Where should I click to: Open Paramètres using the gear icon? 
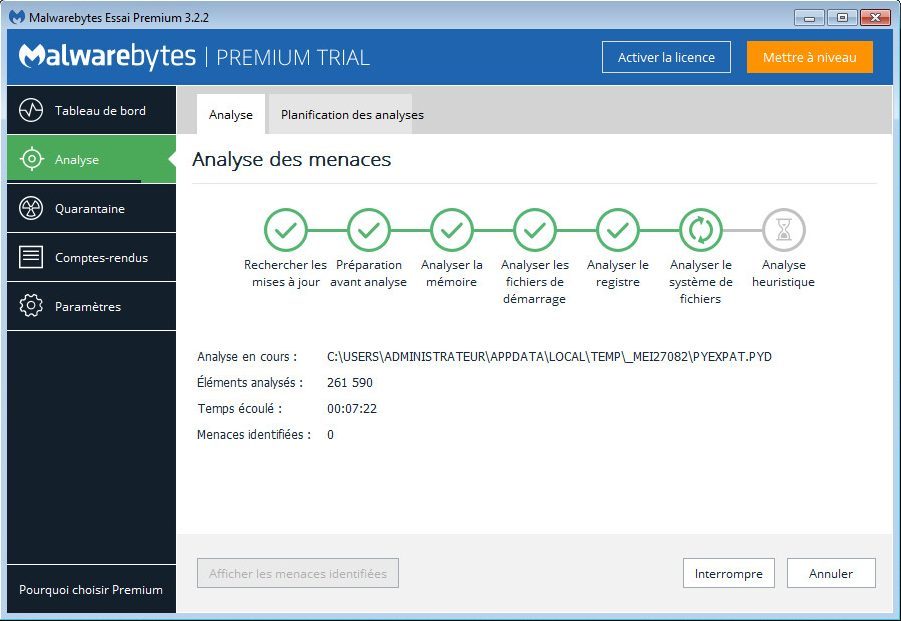(x=31, y=306)
